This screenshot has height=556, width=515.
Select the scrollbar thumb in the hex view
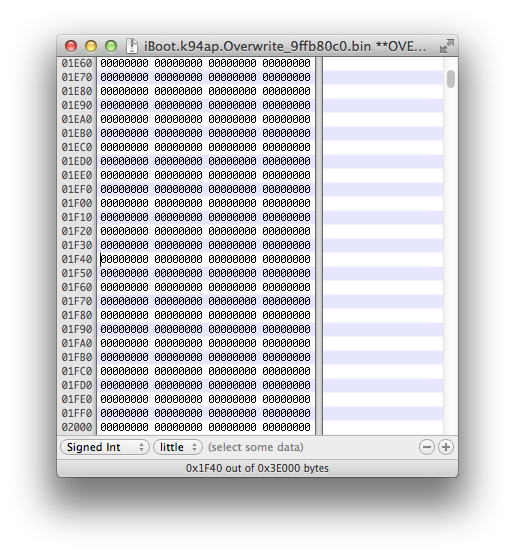[x=451, y=79]
